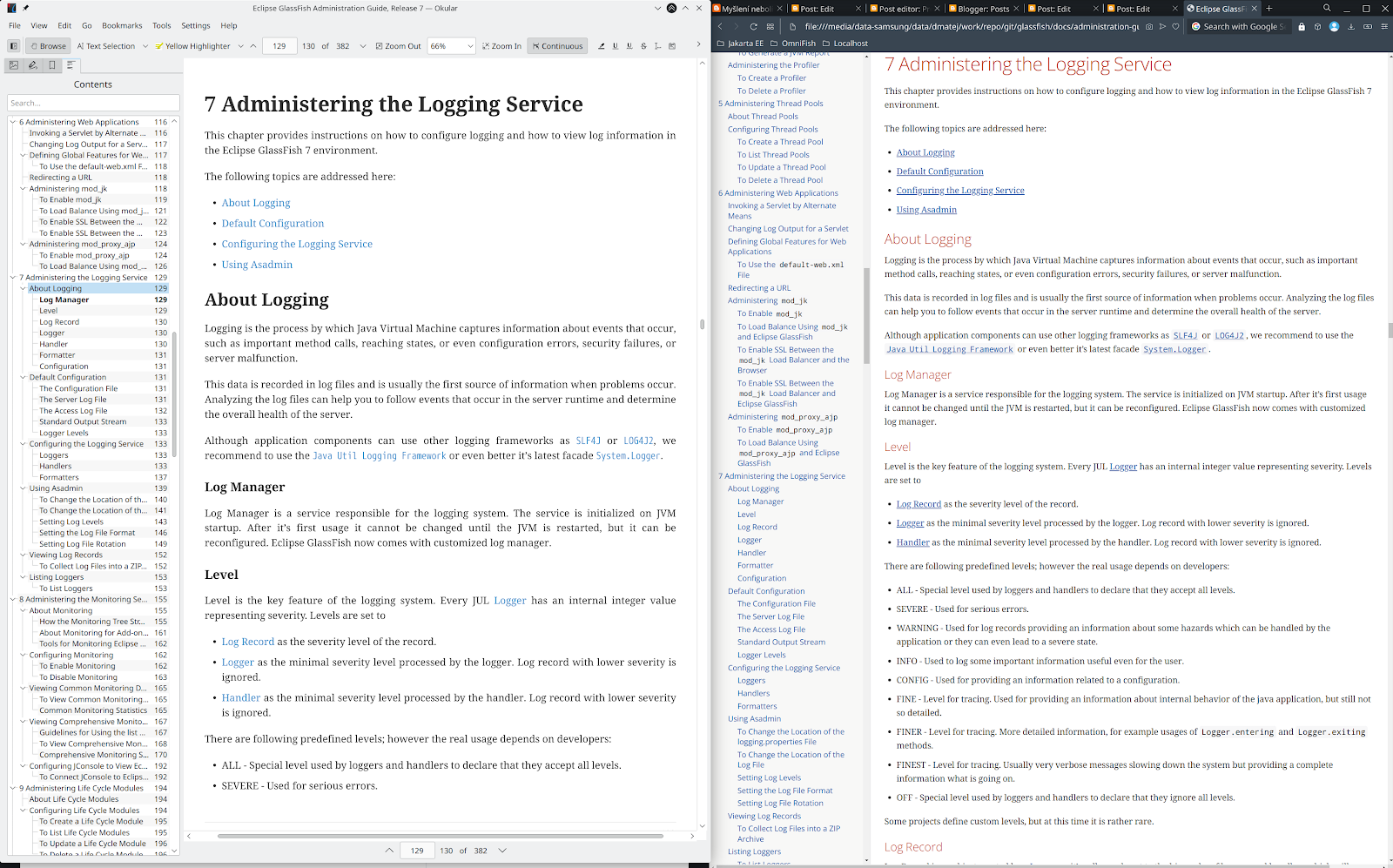Screen dimensions: 1393x868
Task: Go to previous page in Okular toolbar
Action: click(253, 46)
